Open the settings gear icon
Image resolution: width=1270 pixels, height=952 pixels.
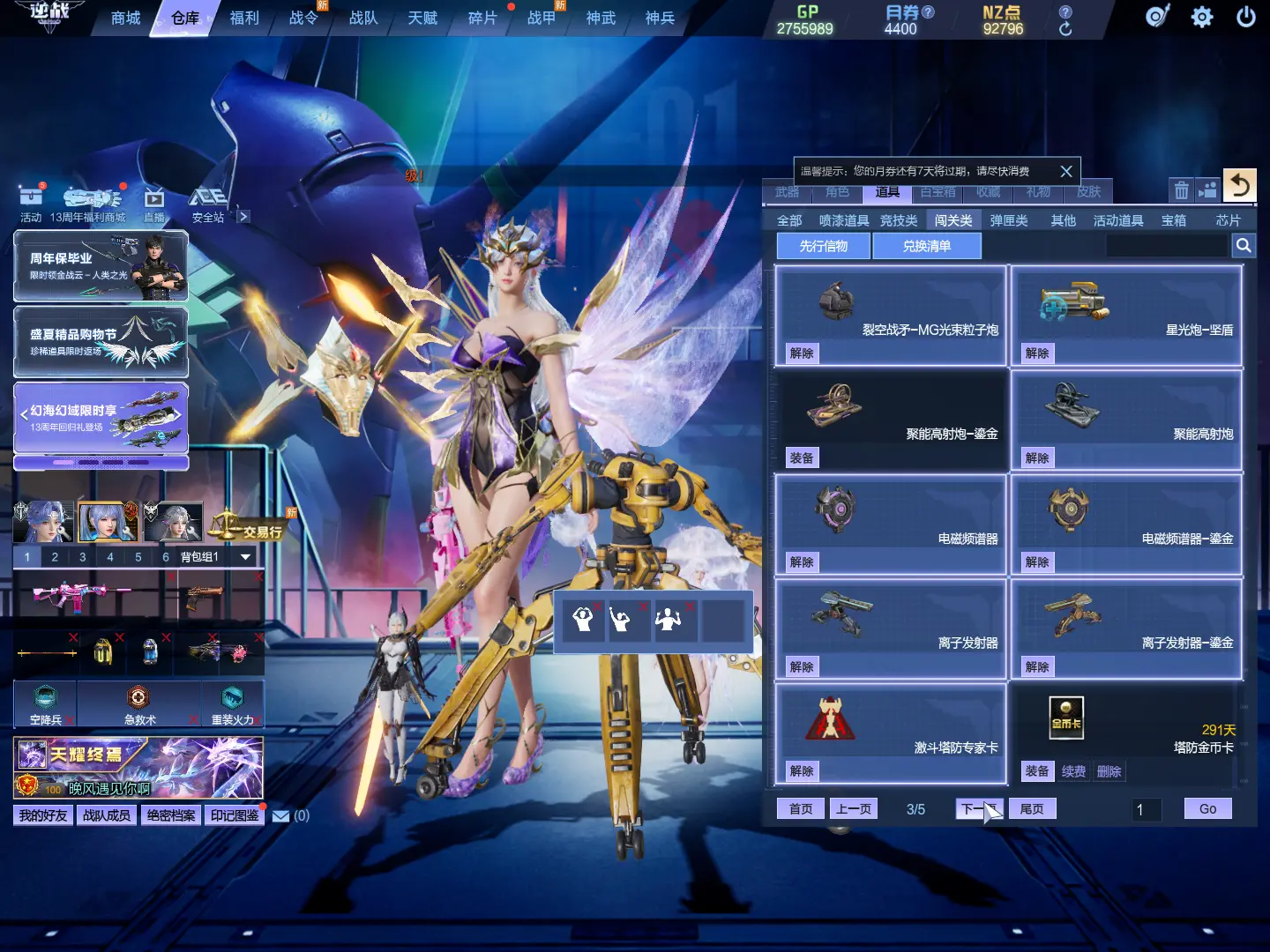click(1201, 17)
